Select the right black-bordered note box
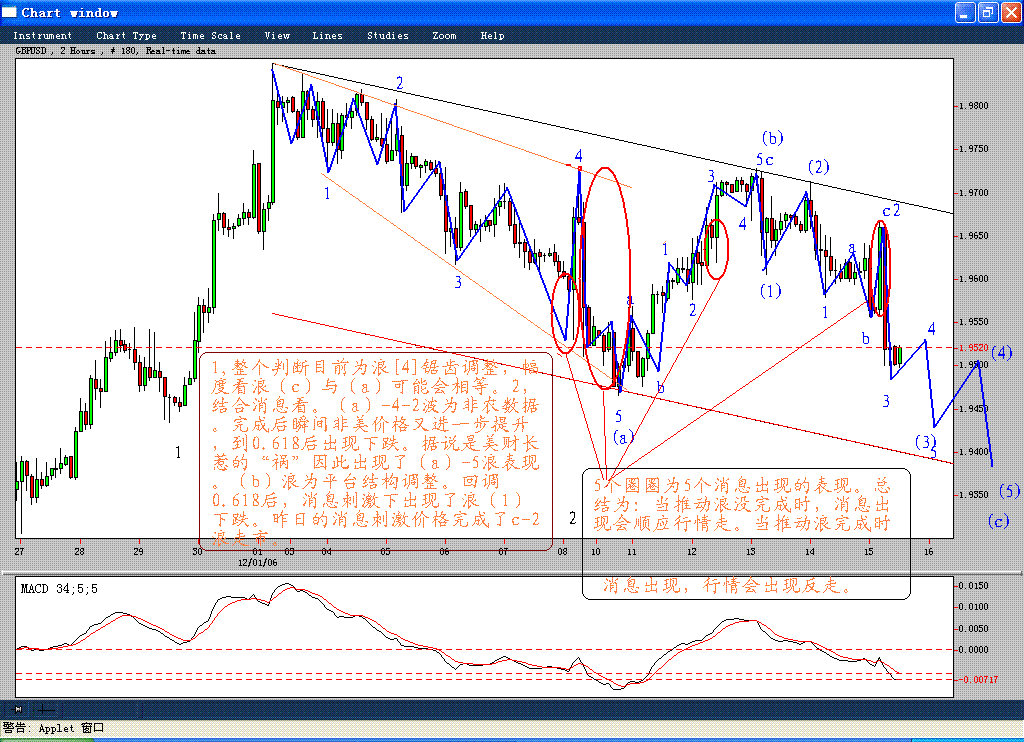The image size is (1024, 742). (746, 534)
